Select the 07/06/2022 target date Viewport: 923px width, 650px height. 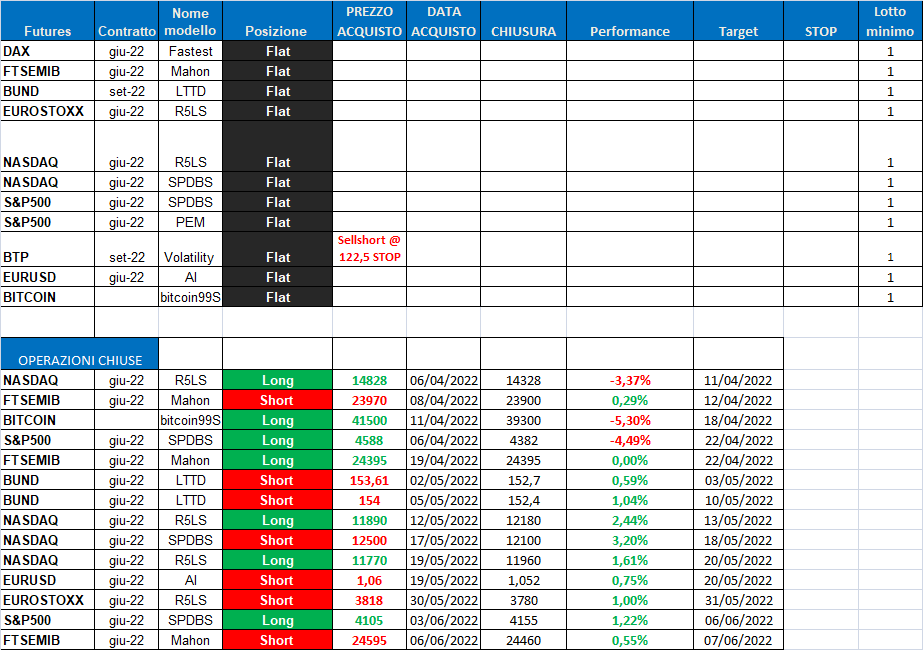738,641
